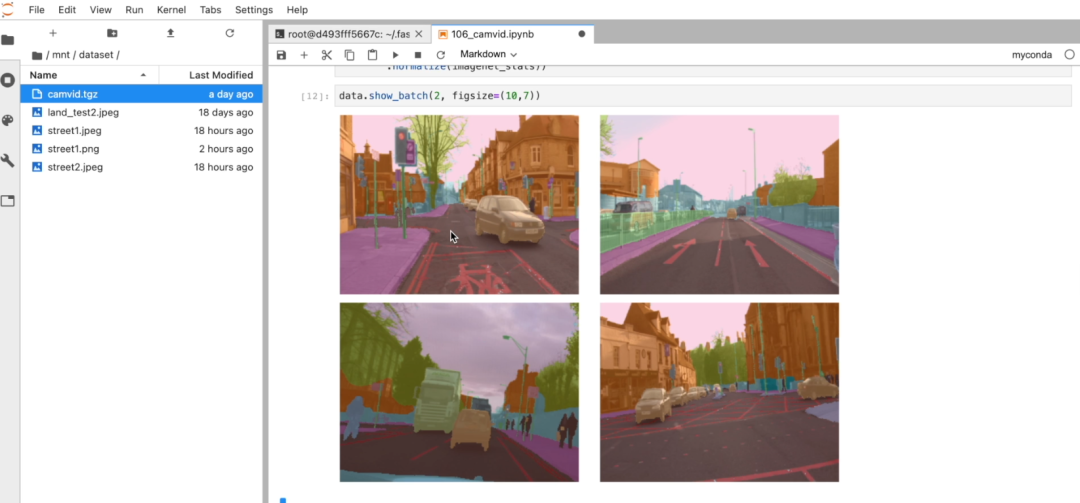Viewport: 1080px width, 503px height.
Task: Refresh the file list
Action: [229, 33]
